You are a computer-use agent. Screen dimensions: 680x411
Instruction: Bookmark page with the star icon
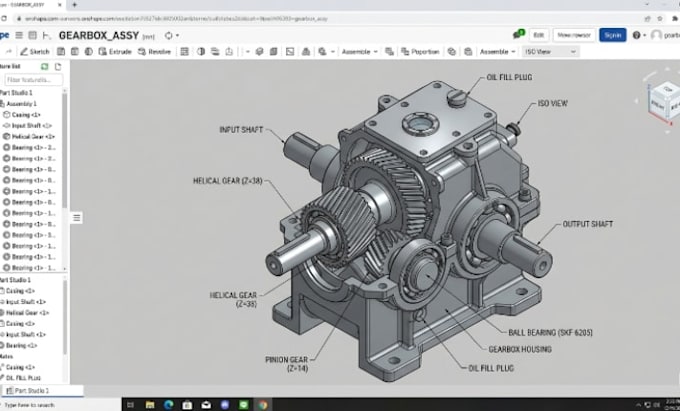pyautogui.click(x=660, y=19)
